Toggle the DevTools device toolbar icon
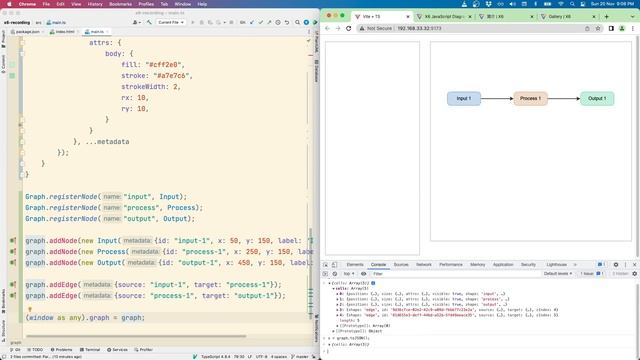640x360 pixels. pos(335,265)
